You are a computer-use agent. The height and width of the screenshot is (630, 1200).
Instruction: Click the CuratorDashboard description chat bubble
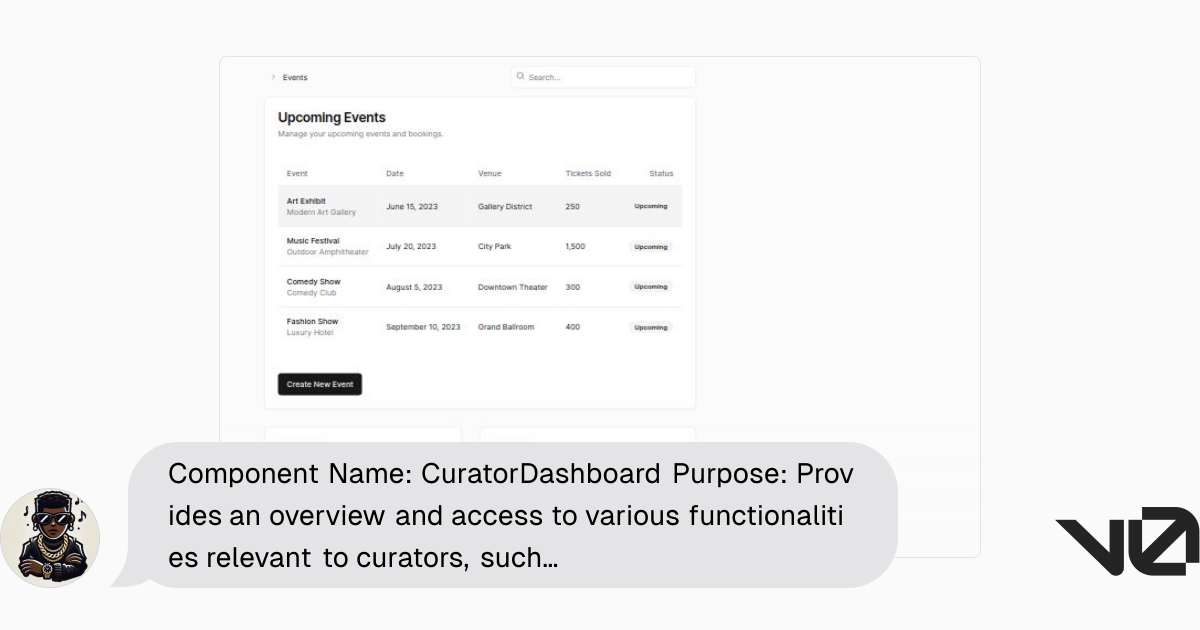coord(510,515)
